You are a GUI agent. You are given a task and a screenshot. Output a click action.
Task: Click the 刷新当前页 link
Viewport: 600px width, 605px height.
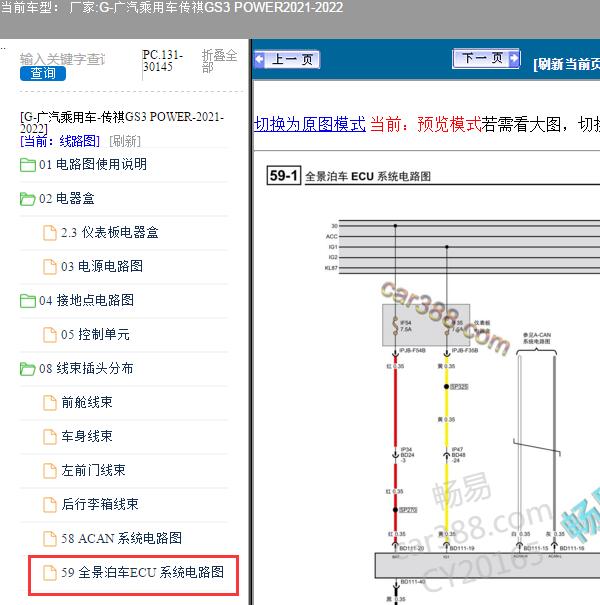pyautogui.click(x=566, y=64)
